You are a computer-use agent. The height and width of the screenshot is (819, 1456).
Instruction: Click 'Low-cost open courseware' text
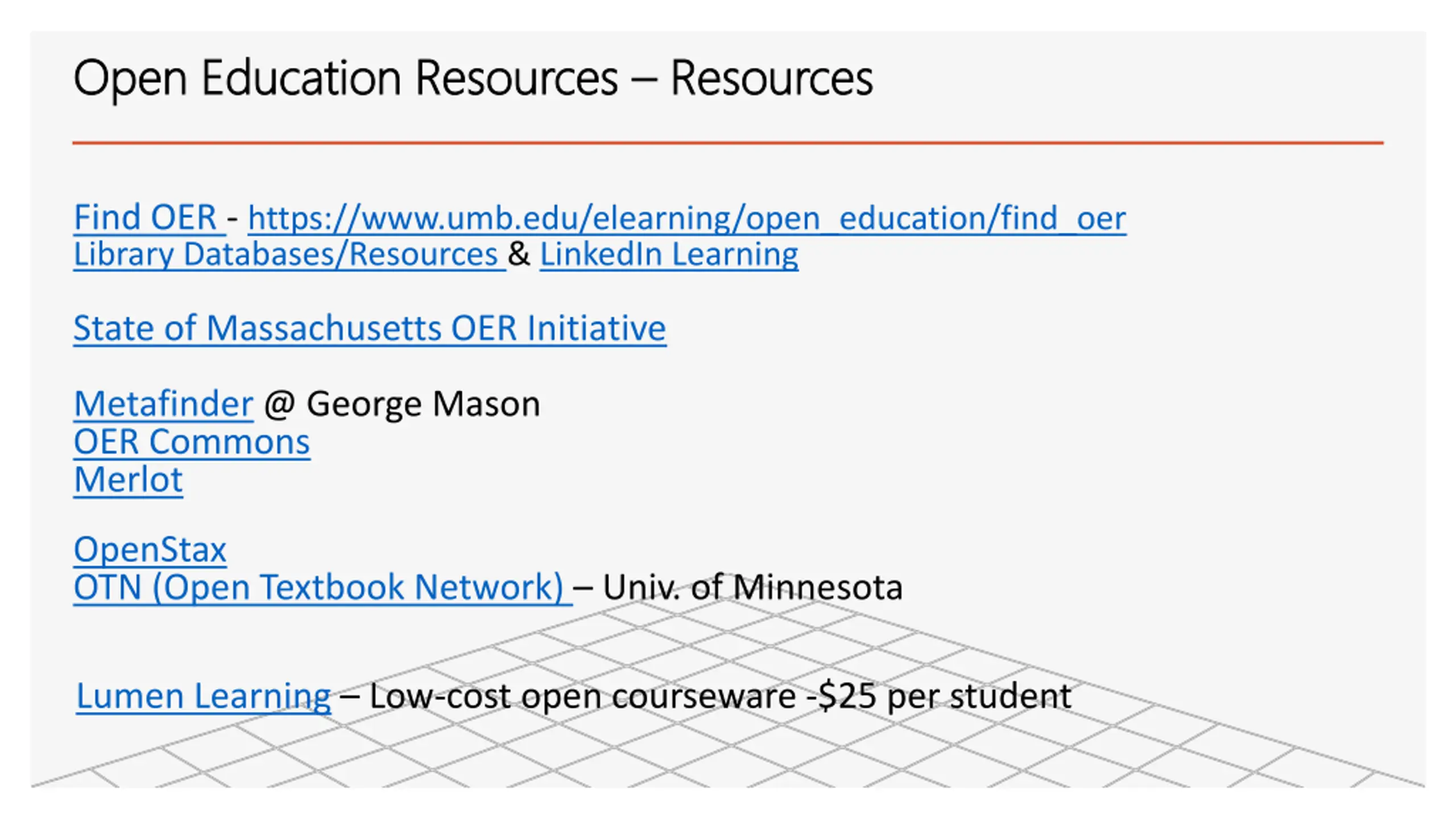582,696
